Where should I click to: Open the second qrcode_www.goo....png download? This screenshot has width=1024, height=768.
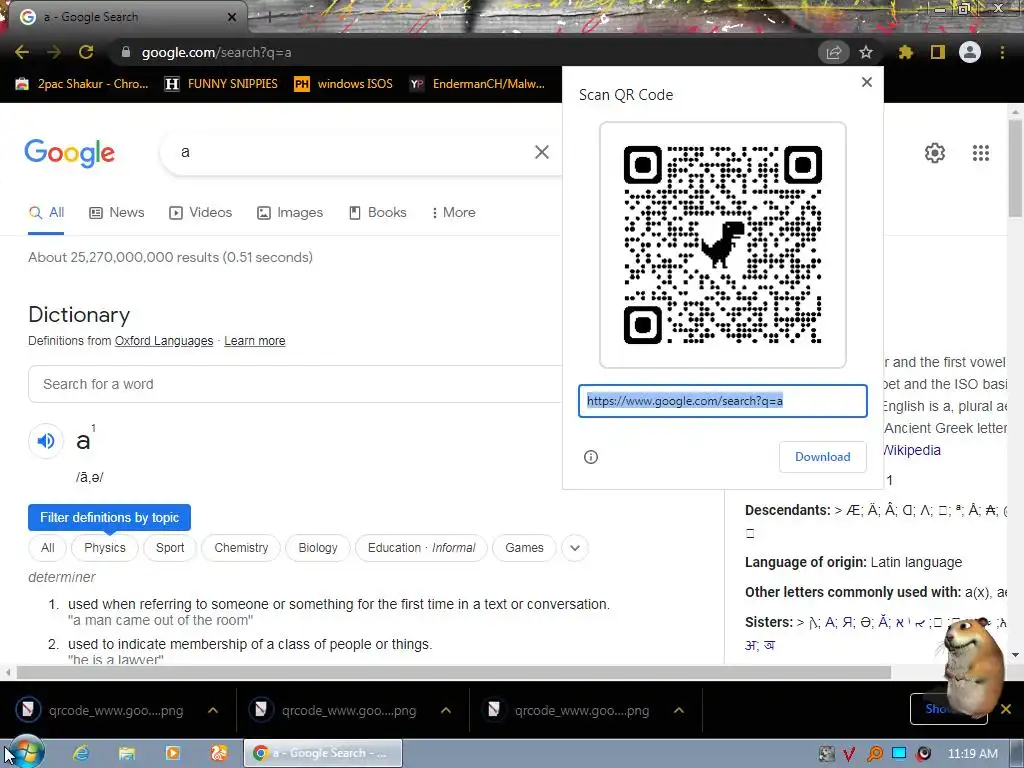pyautogui.click(x=334, y=711)
